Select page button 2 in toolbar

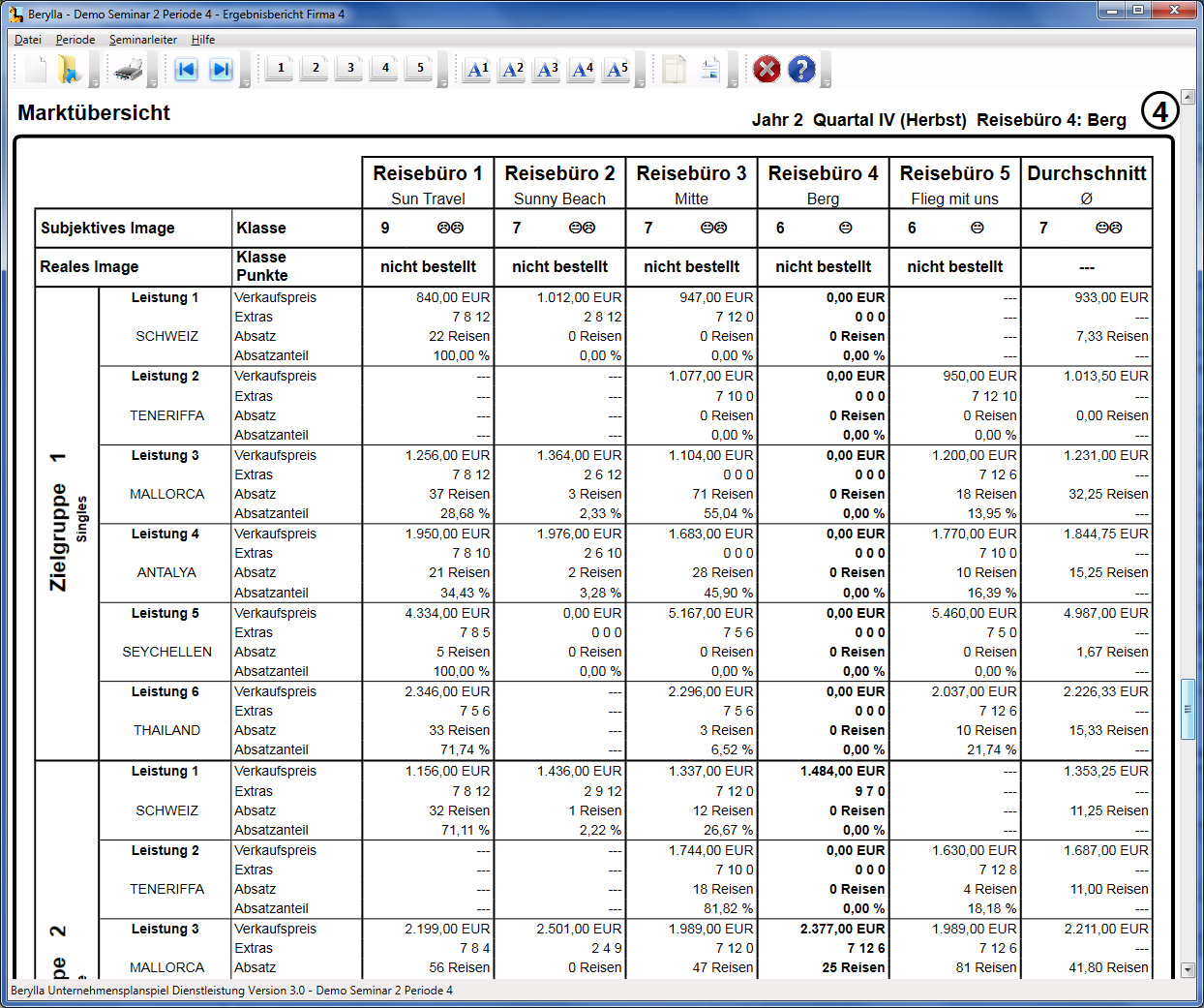(316, 68)
